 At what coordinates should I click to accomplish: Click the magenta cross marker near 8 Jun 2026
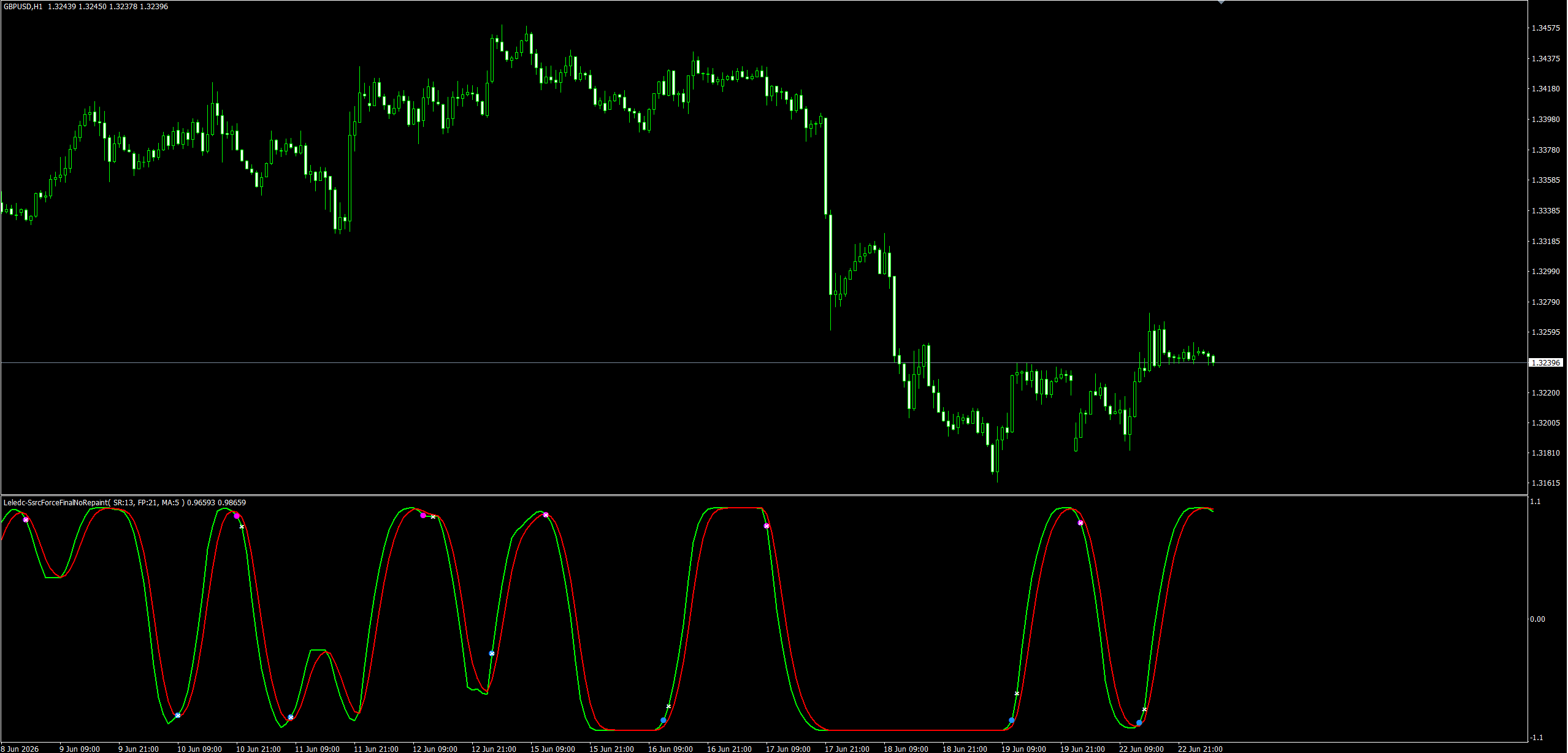pyautogui.click(x=26, y=520)
